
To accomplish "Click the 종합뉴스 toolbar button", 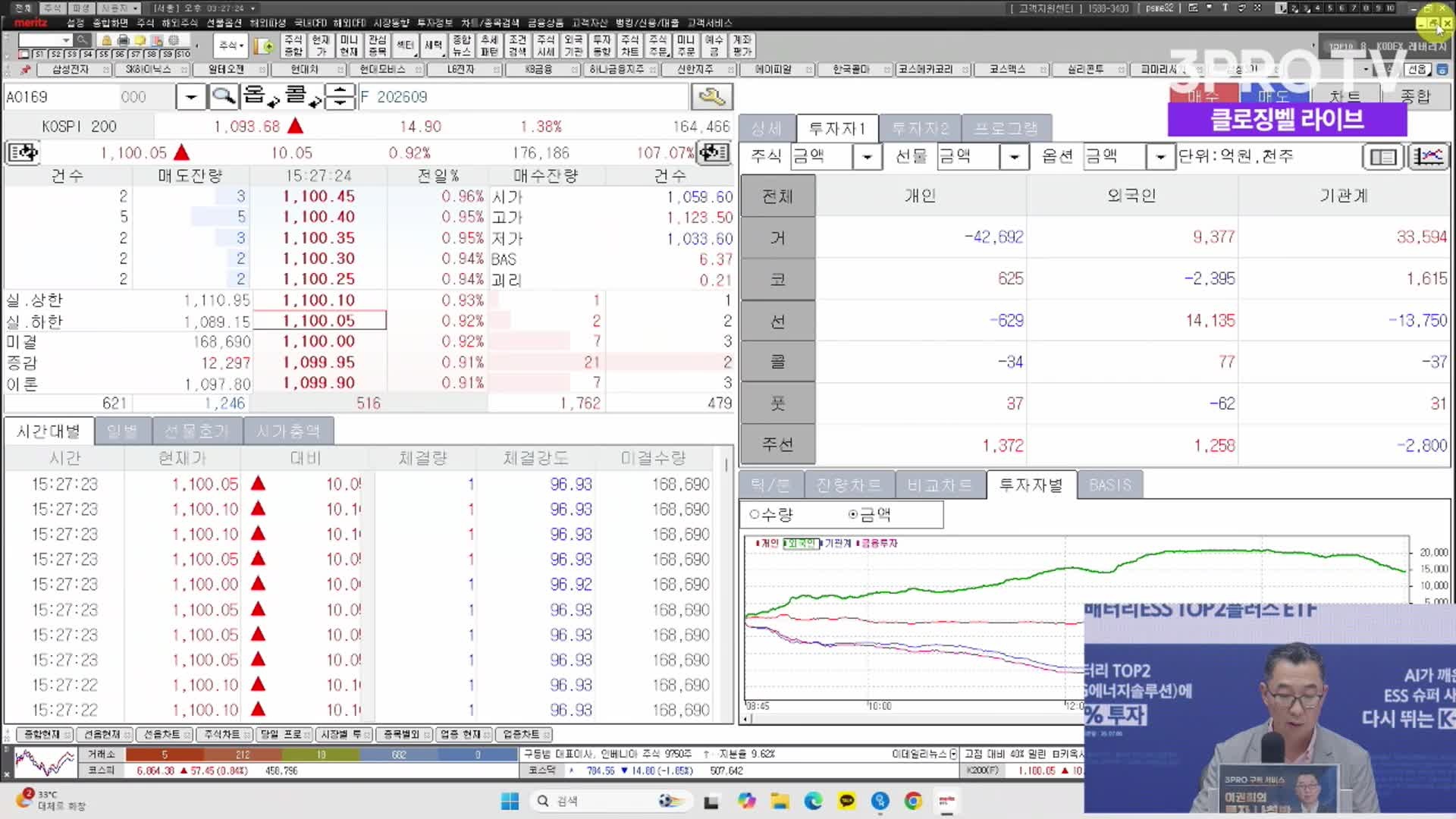I will click(x=462, y=45).
